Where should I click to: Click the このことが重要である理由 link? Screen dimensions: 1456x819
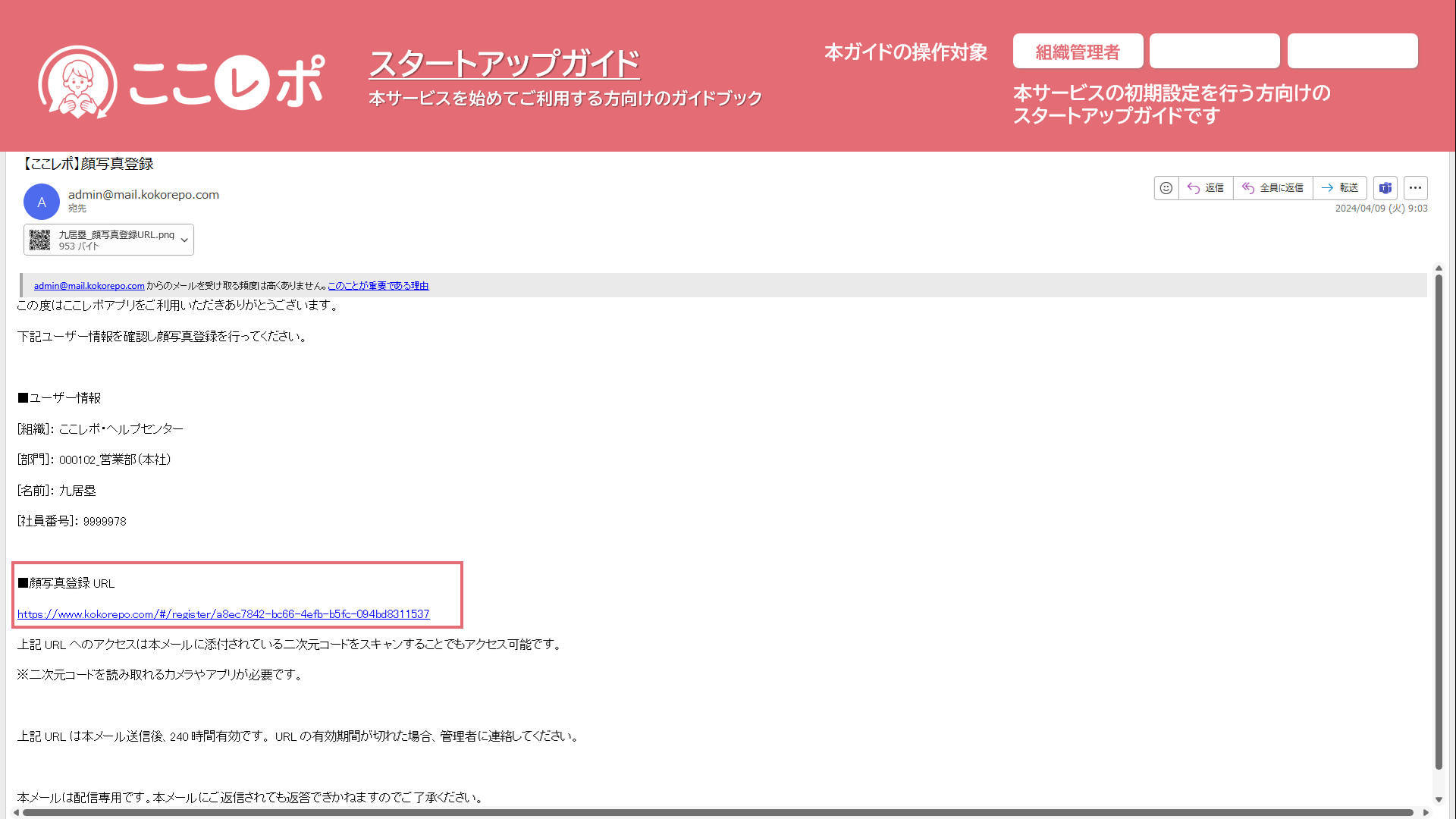(x=378, y=286)
